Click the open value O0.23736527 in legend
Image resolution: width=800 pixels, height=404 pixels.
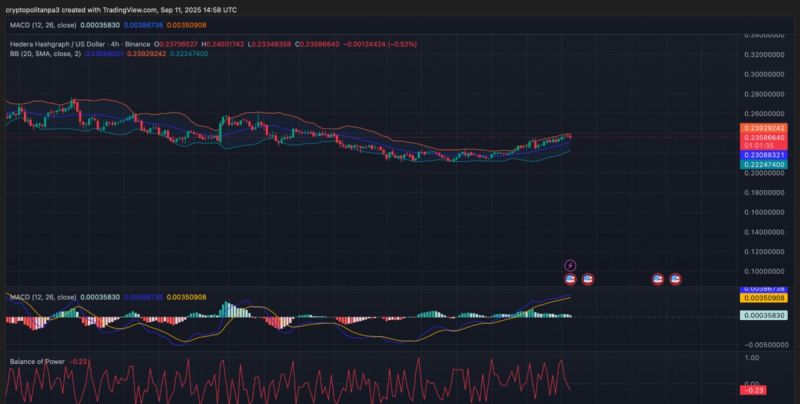(176, 44)
